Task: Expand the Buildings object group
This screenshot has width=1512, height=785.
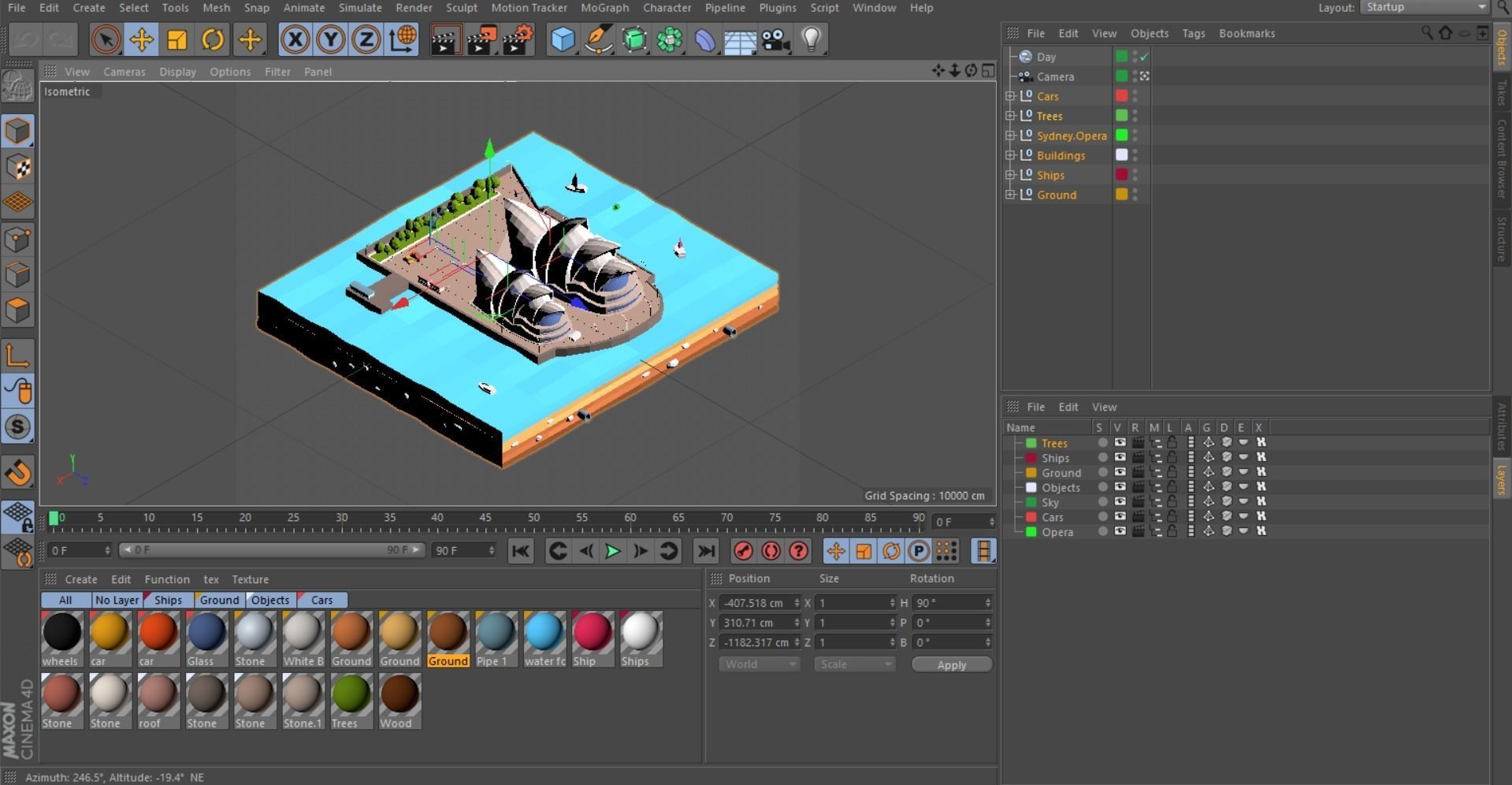Action: [x=1010, y=155]
